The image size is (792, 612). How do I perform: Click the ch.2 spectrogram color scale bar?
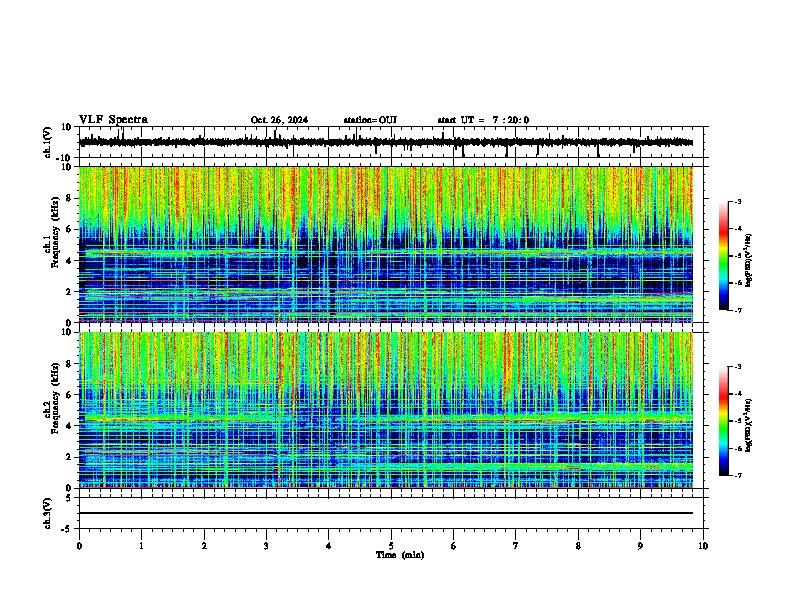click(x=723, y=421)
